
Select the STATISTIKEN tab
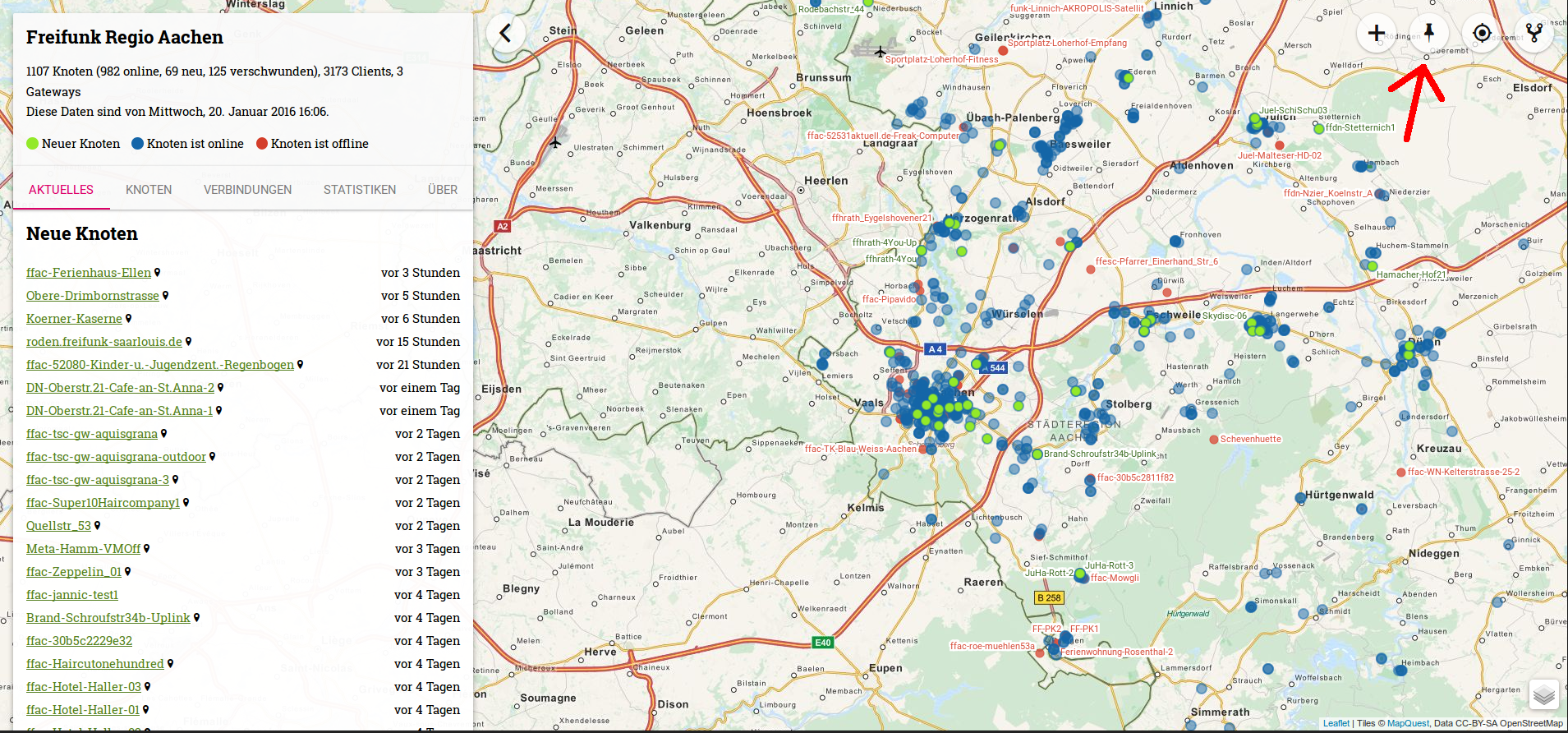tap(360, 190)
